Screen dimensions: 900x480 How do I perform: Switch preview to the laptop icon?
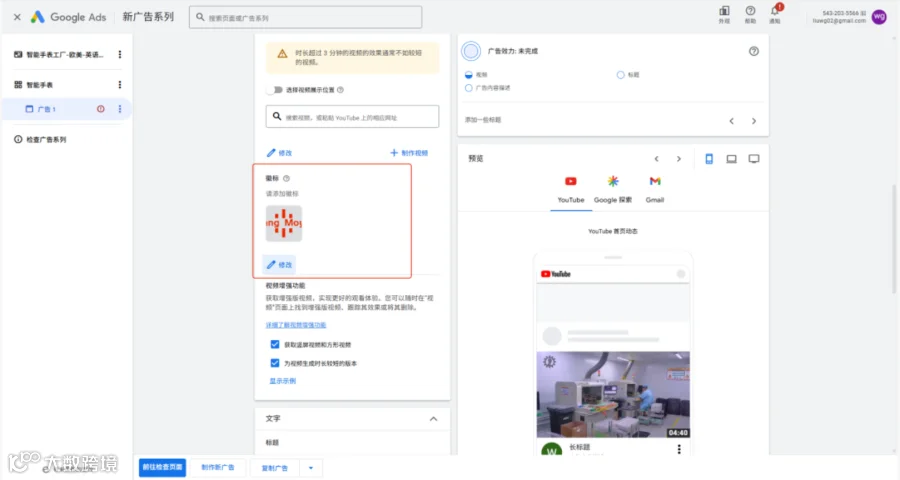click(731, 159)
